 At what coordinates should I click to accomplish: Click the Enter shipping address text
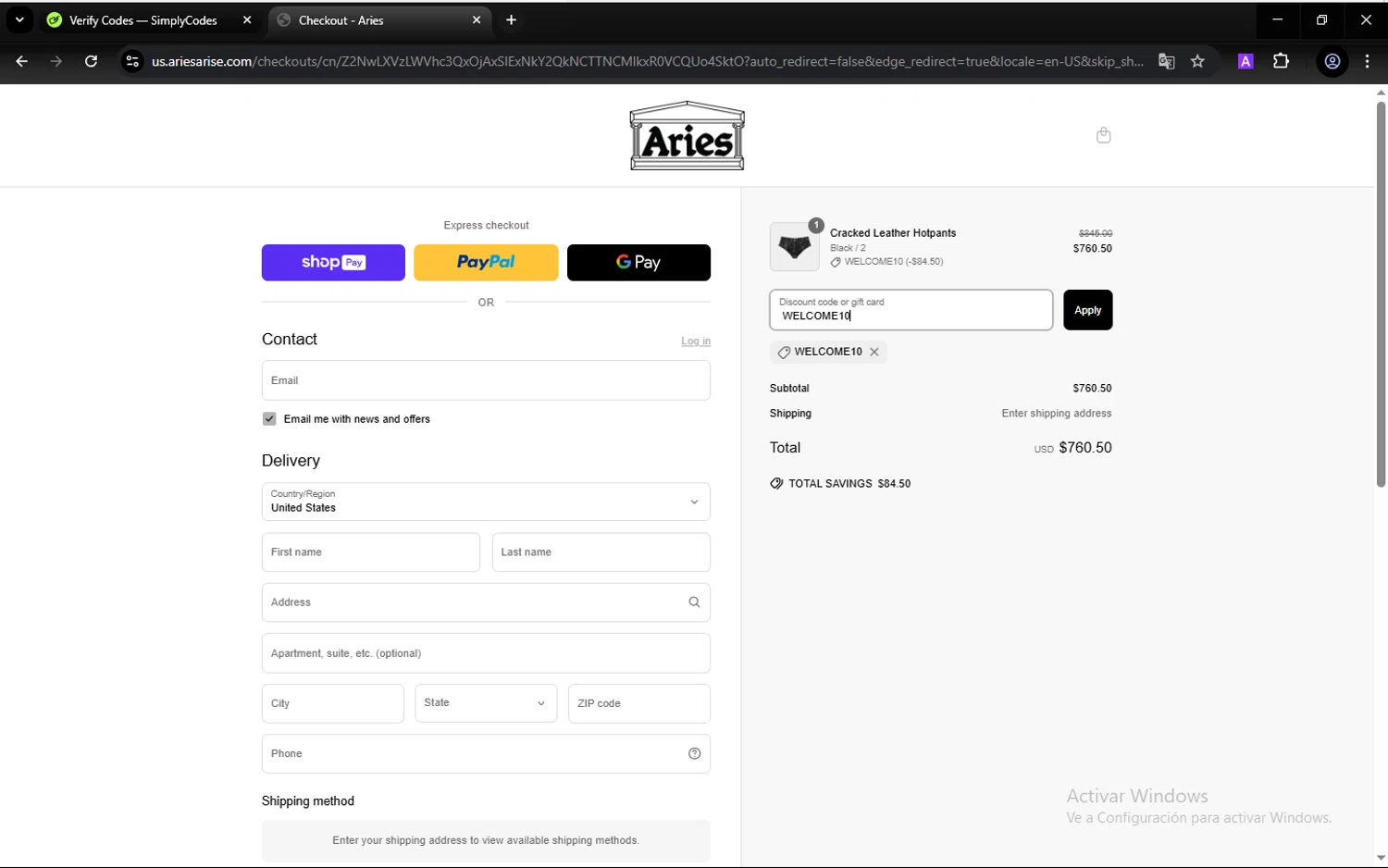click(x=1057, y=414)
